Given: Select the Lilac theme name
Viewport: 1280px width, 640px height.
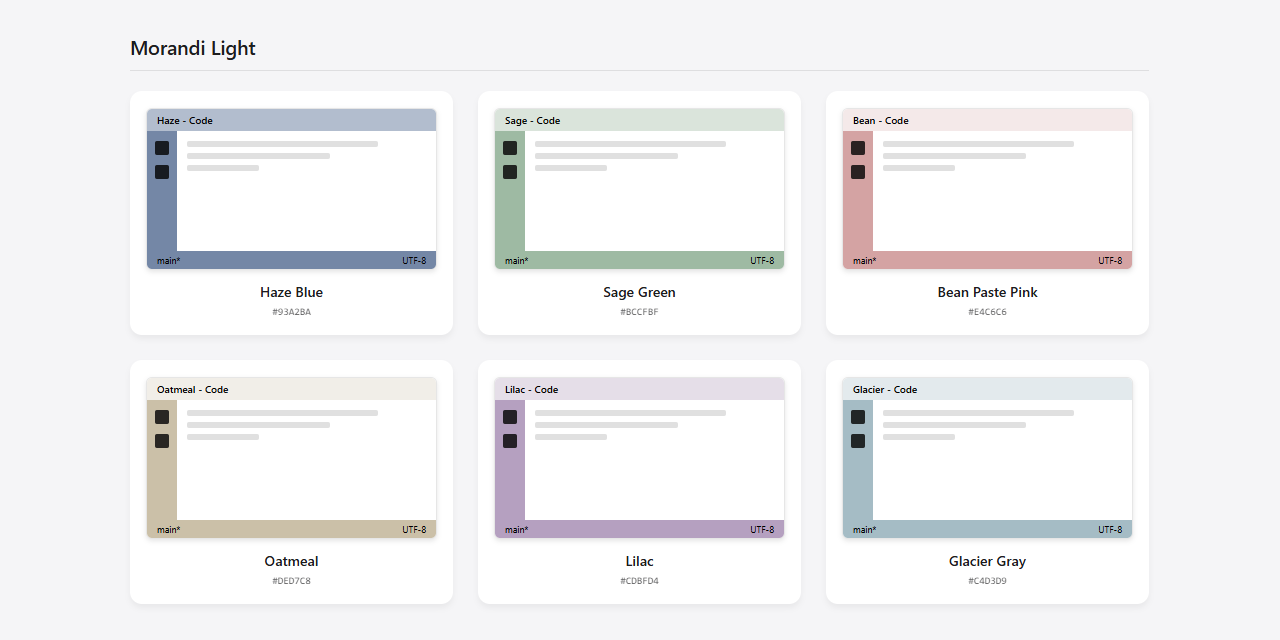Looking at the screenshot, I should tap(639, 562).
